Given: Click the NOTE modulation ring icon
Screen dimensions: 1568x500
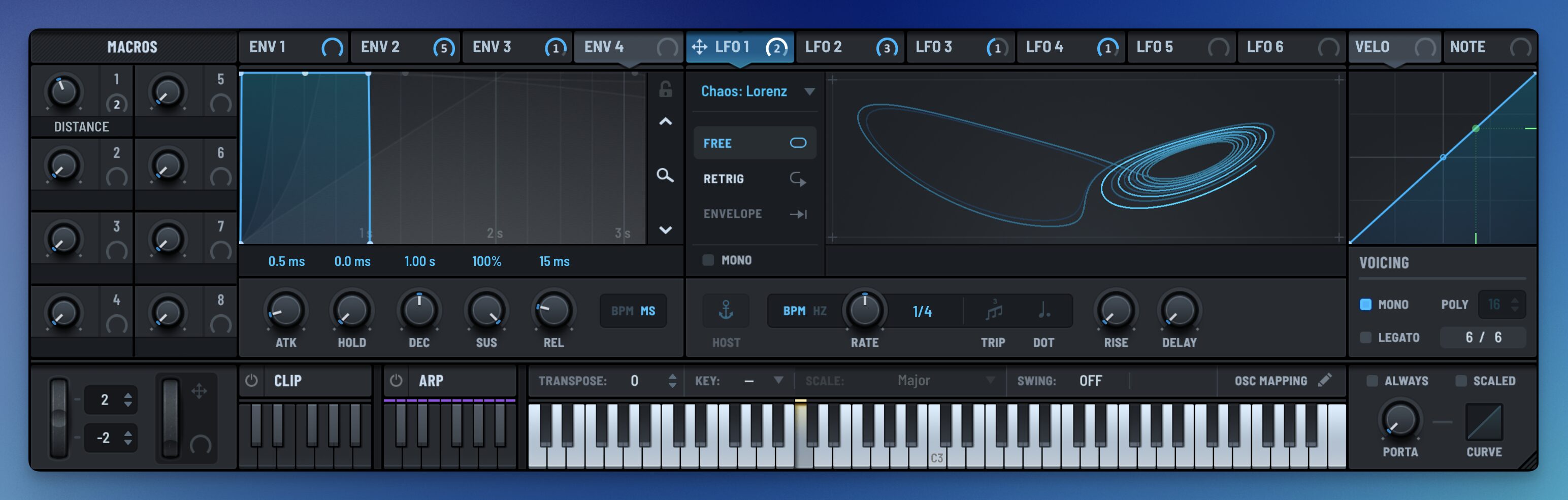Looking at the screenshot, I should [x=1520, y=47].
